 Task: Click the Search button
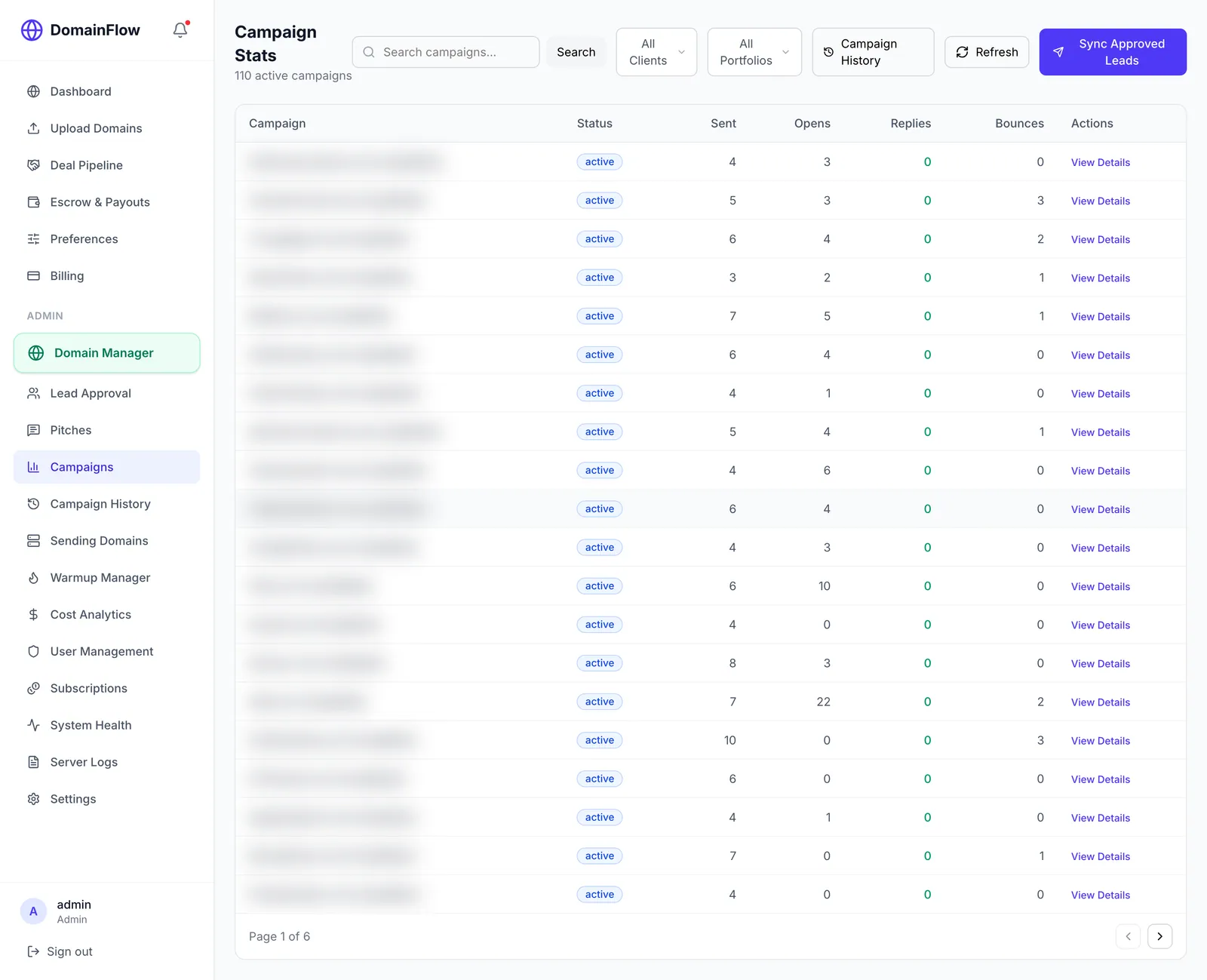coord(576,52)
